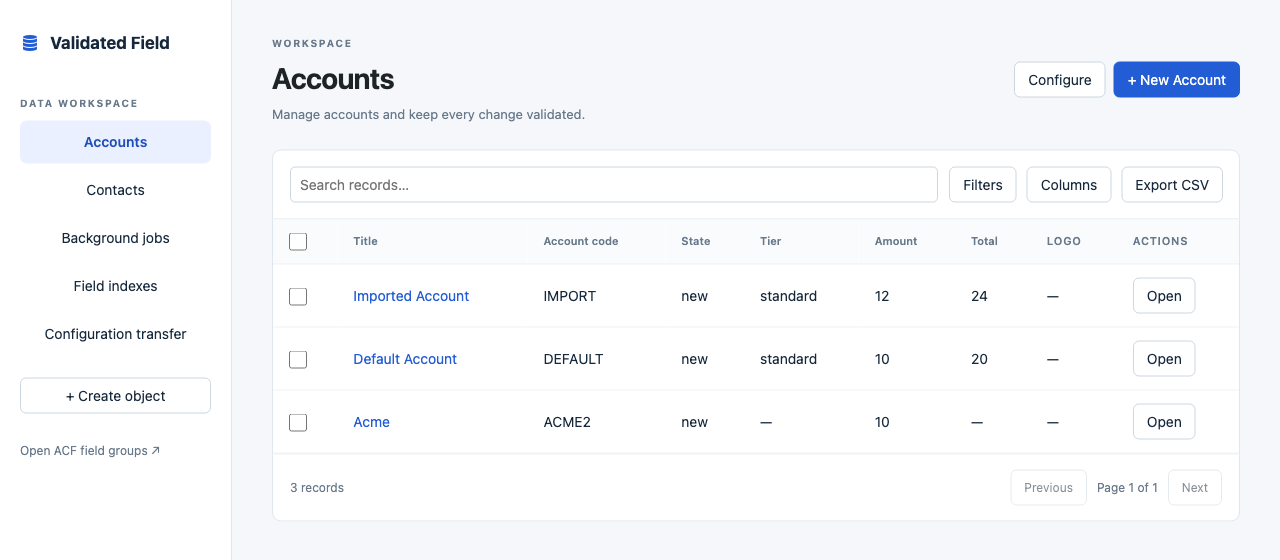Viewport: 1280px width, 560px height.
Task: Click the DEFAULT account code cell
Action: 573,359
